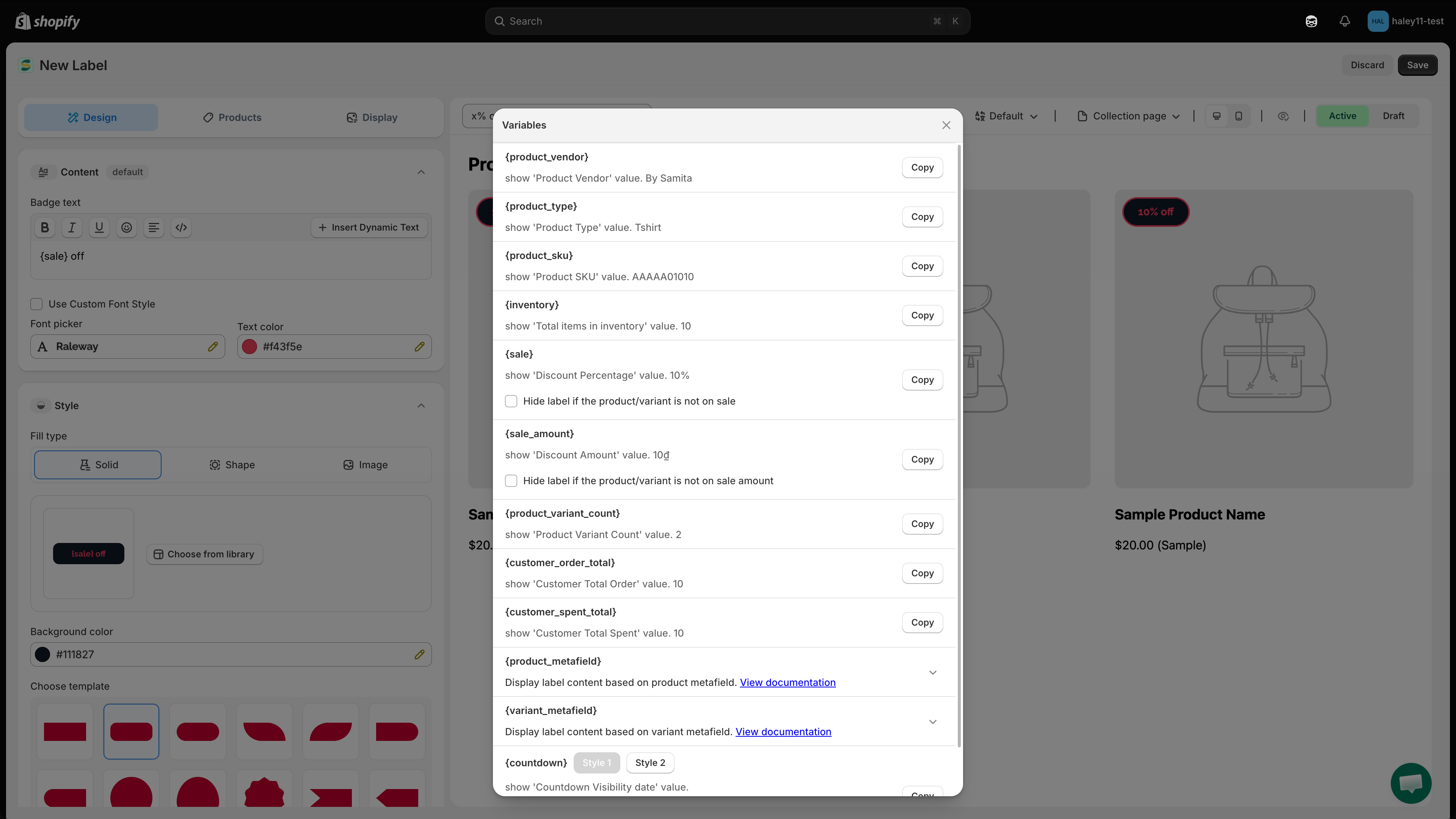Edit text color with pencil icon
The image size is (1456, 819).
(x=419, y=347)
